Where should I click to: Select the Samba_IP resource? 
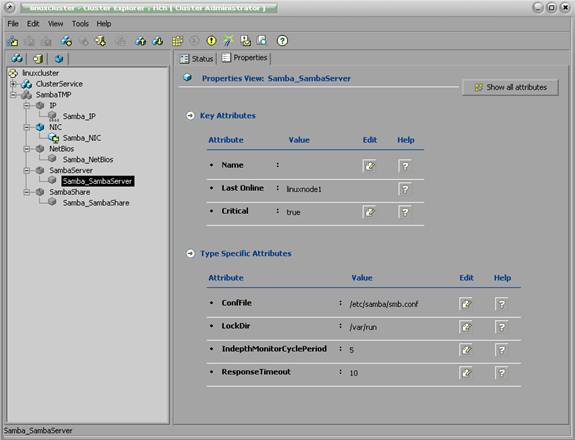click(79, 117)
